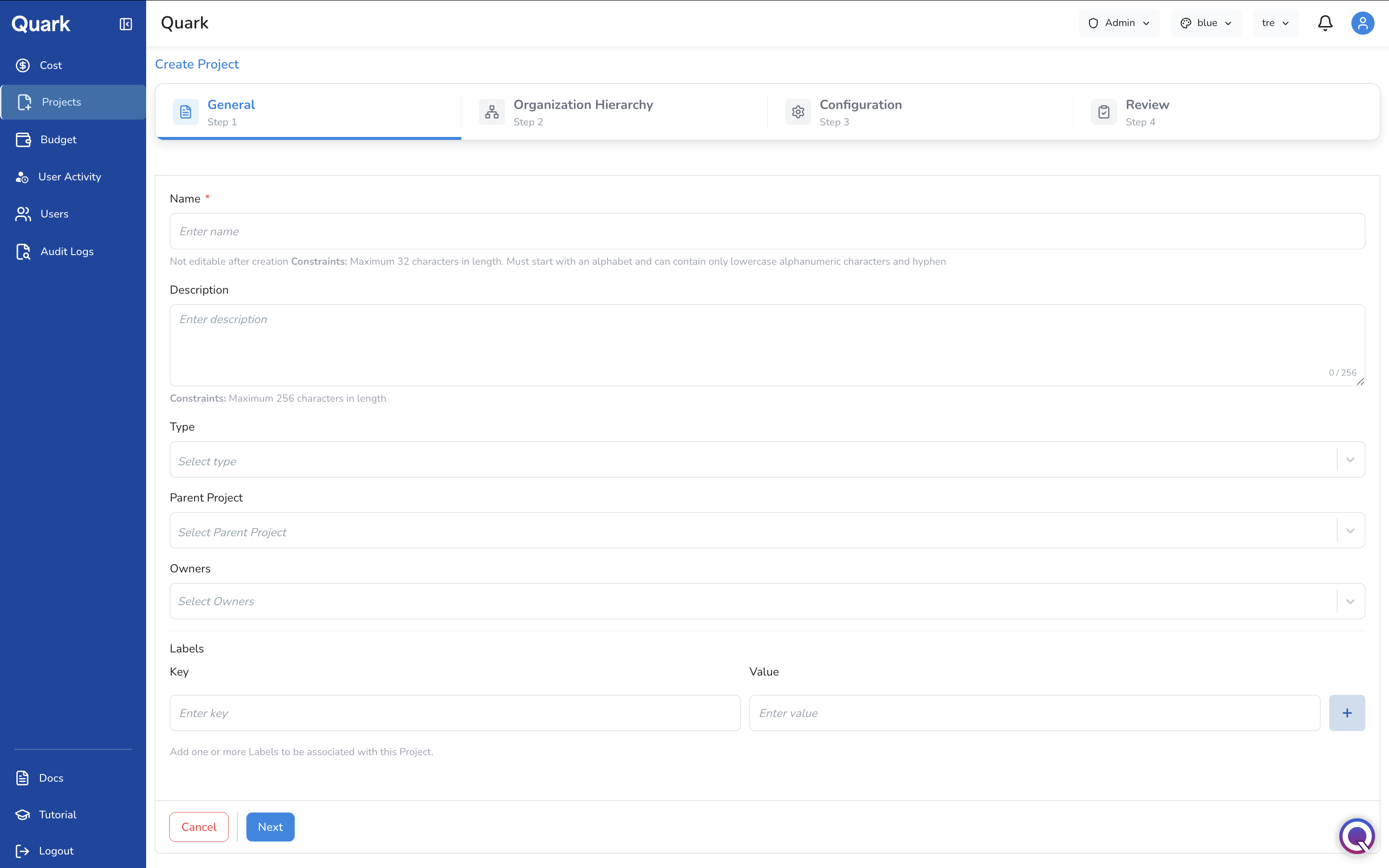Focus the Enter description textarea
Viewport: 1389px width, 868px height.
tap(767, 345)
